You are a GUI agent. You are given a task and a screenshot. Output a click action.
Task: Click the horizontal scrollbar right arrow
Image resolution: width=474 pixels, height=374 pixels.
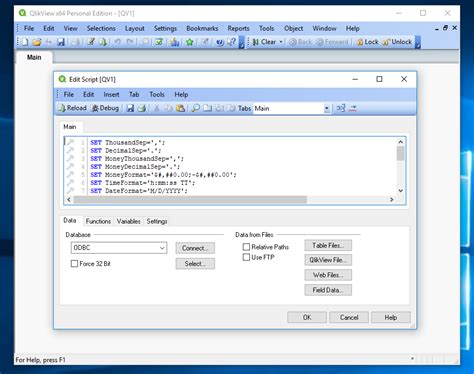(392, 199)
